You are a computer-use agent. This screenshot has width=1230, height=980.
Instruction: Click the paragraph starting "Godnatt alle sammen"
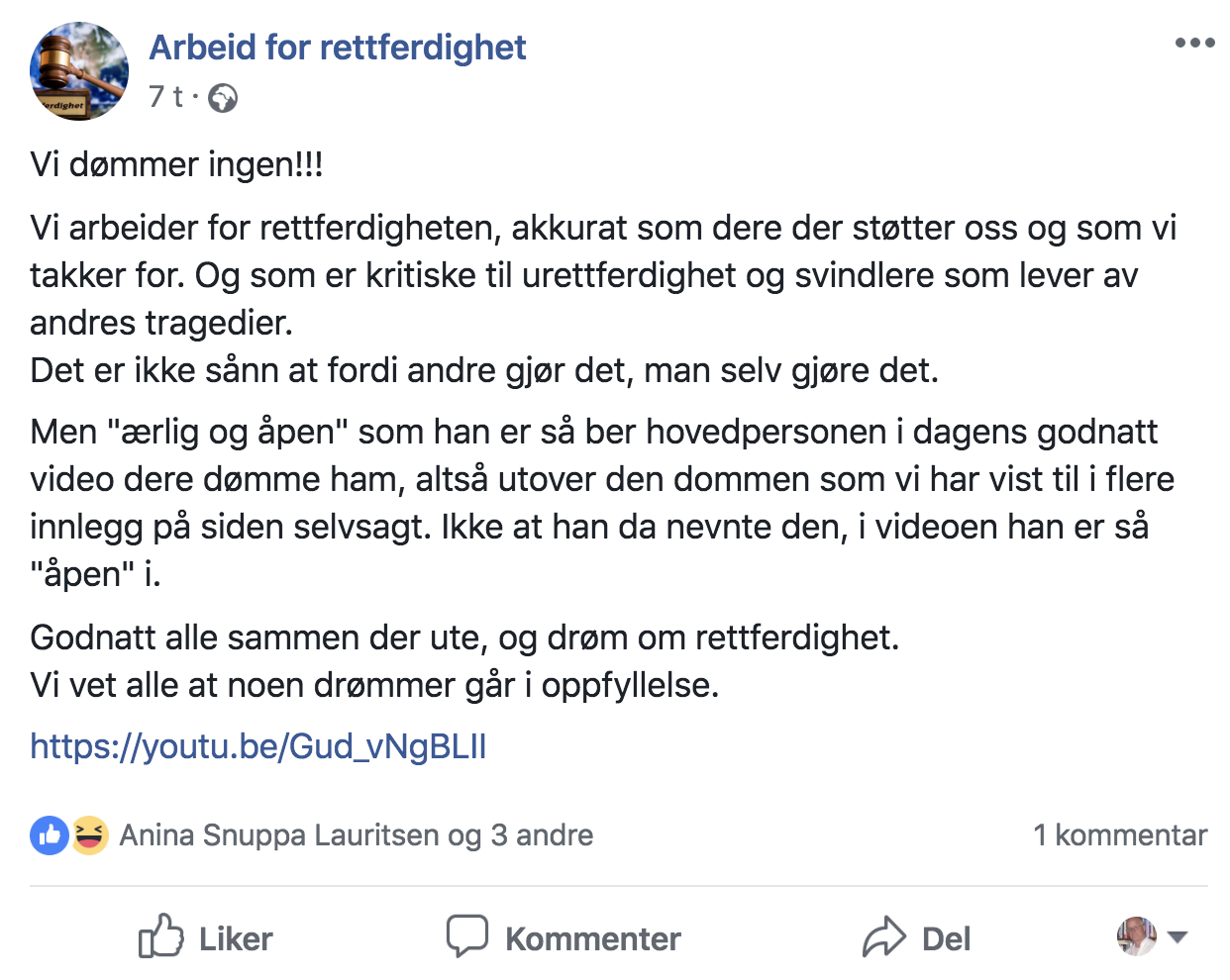[x=464, y=660]
